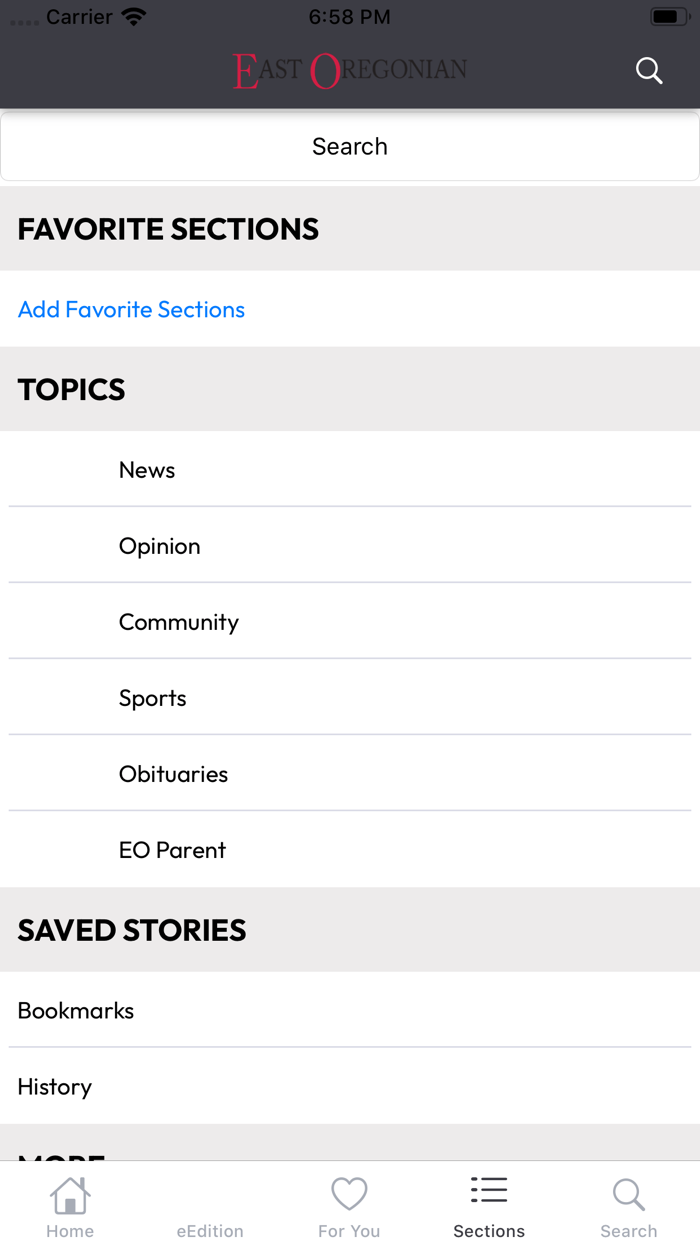Select the Community section
Viewport: 700px width, 1244px height.
click(x=178, y=621)
